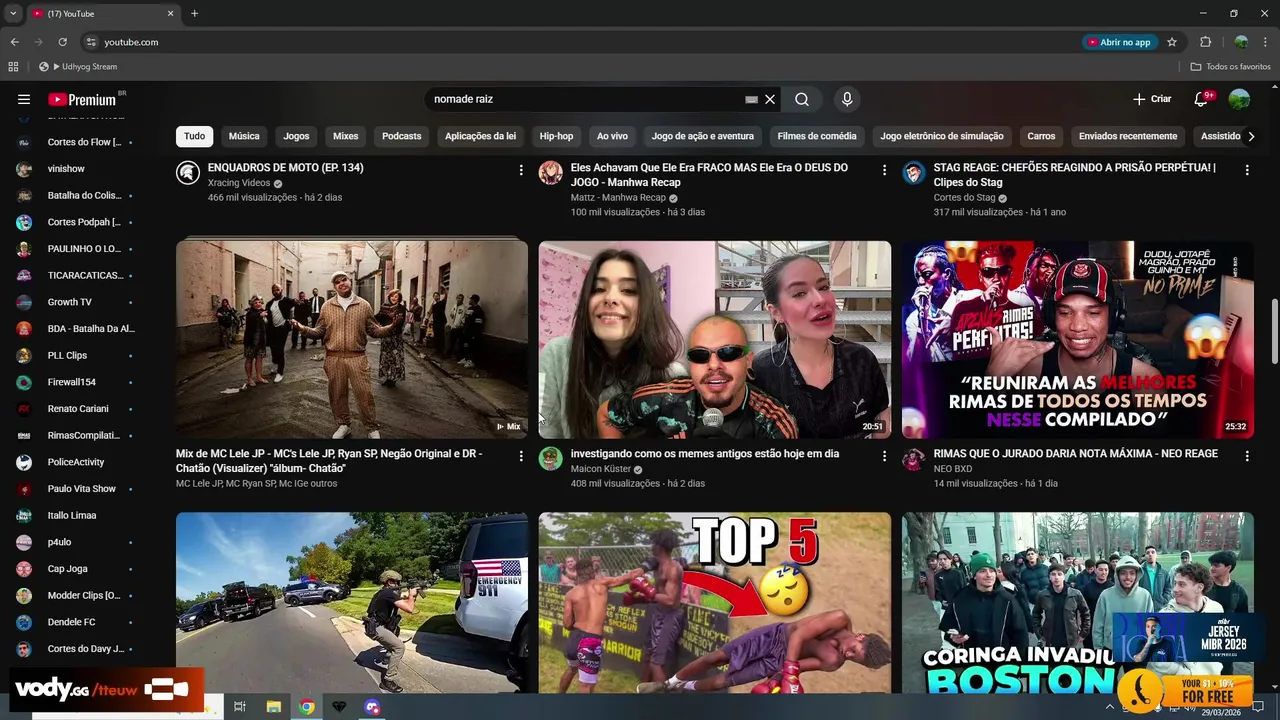The image size is (1280, 720).
Task: Play the TOP 5 boxing knockout thumbnail
Action: [715, 603]
